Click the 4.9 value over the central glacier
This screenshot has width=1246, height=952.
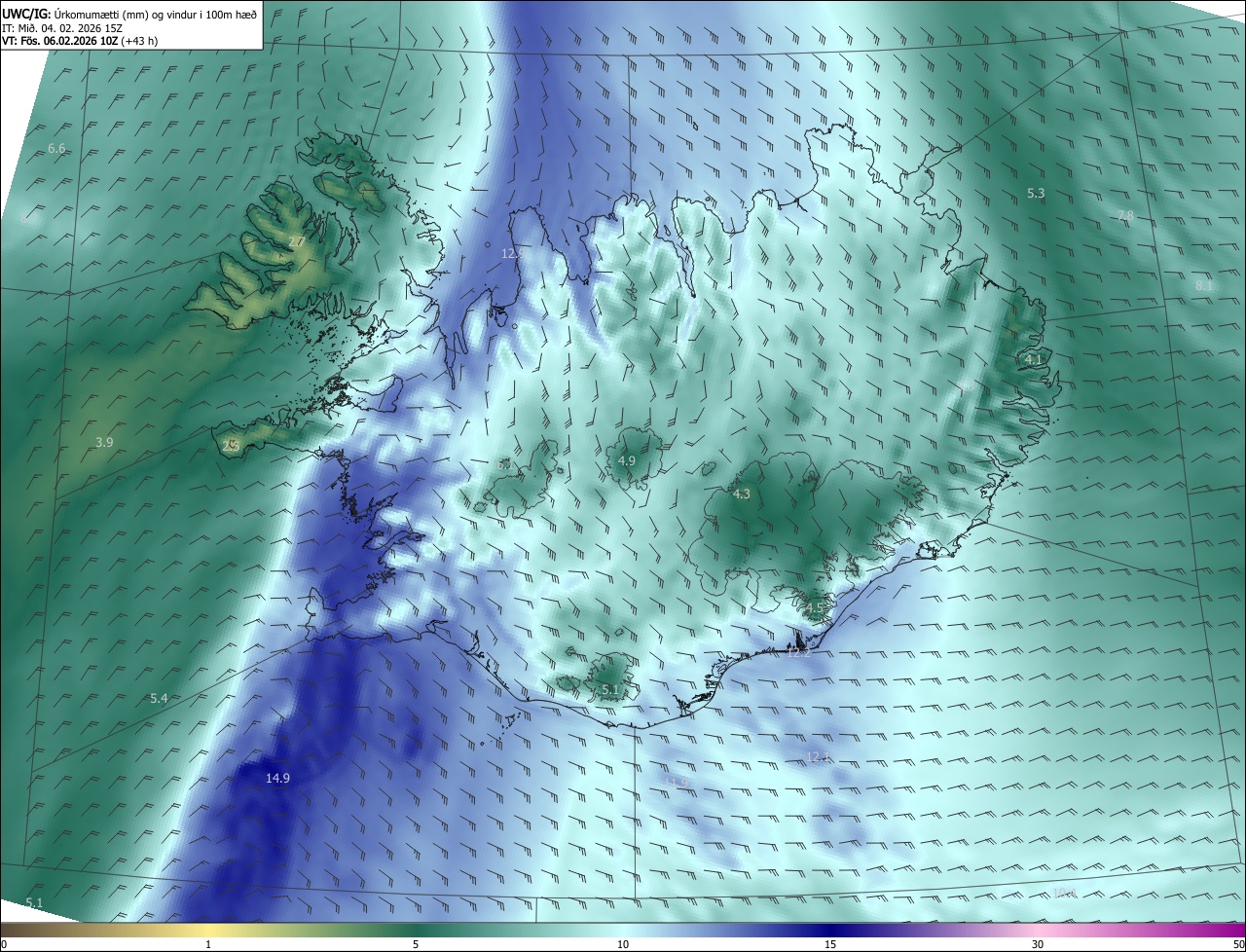[627, 460]
